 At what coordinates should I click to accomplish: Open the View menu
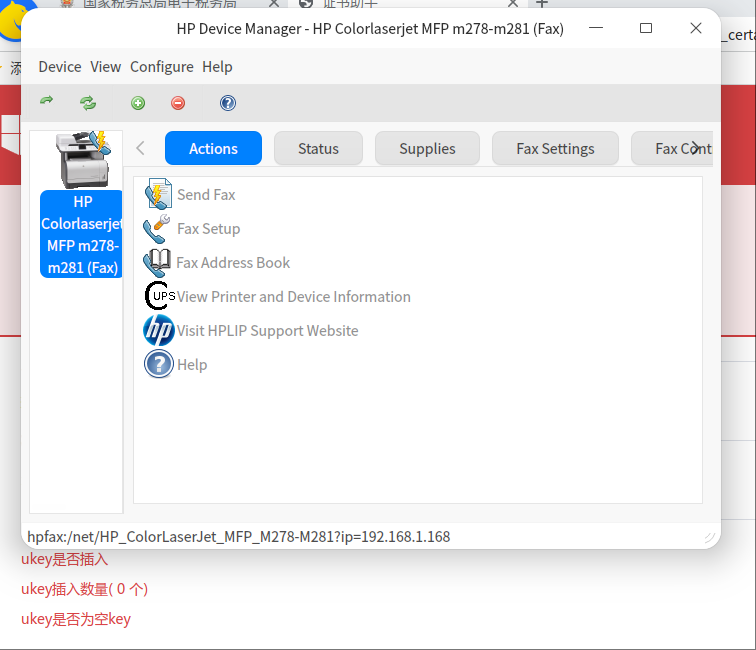click(106, 67)
